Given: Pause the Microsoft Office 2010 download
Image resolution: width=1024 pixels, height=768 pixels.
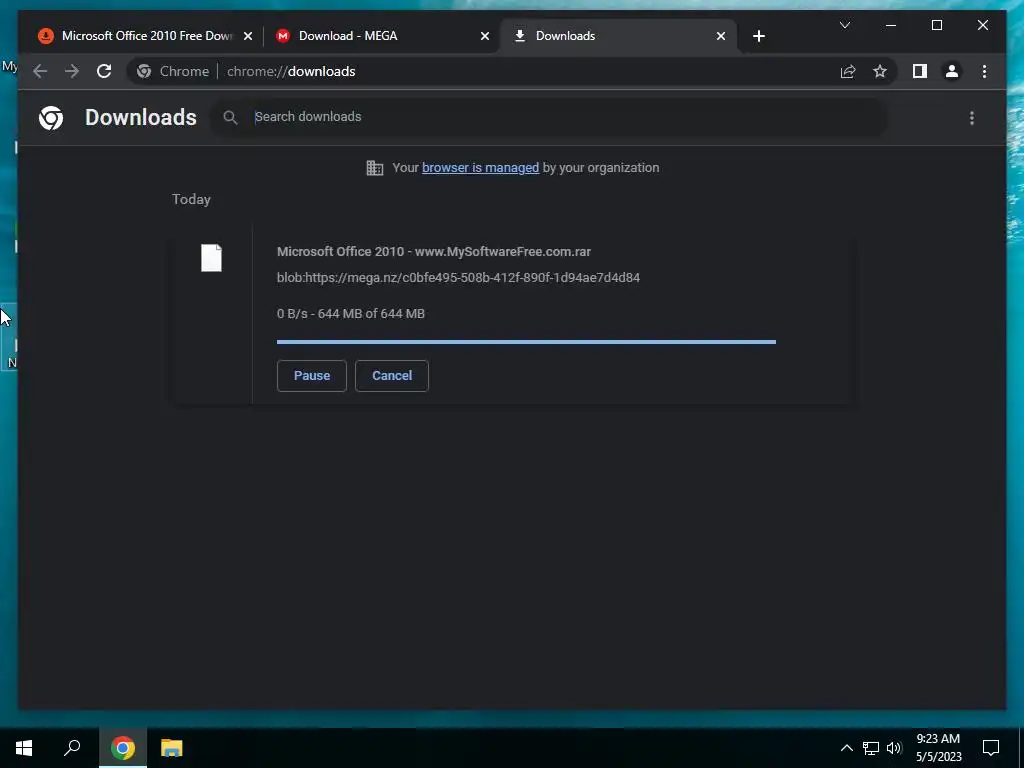Looking at the screenshot, I should [x=312, y=376].
